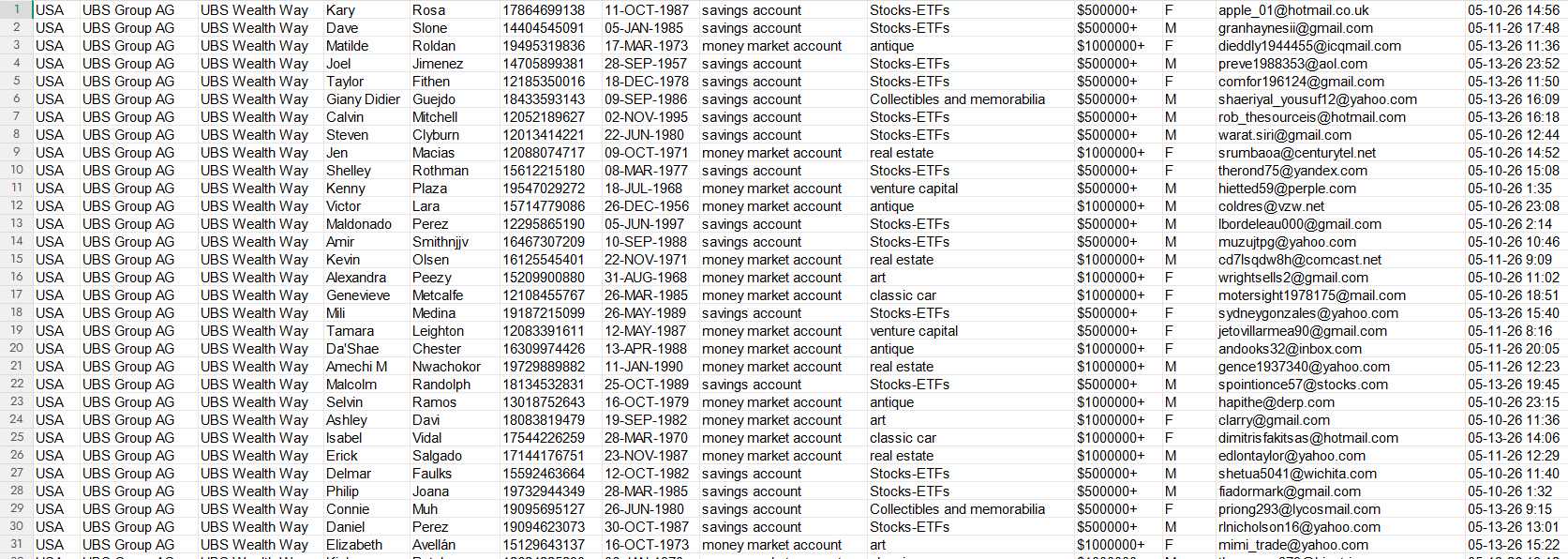Click the cell with email apple_01@hotmail.co.uk
The image size is (1568, 559).
click(1339, 10)
